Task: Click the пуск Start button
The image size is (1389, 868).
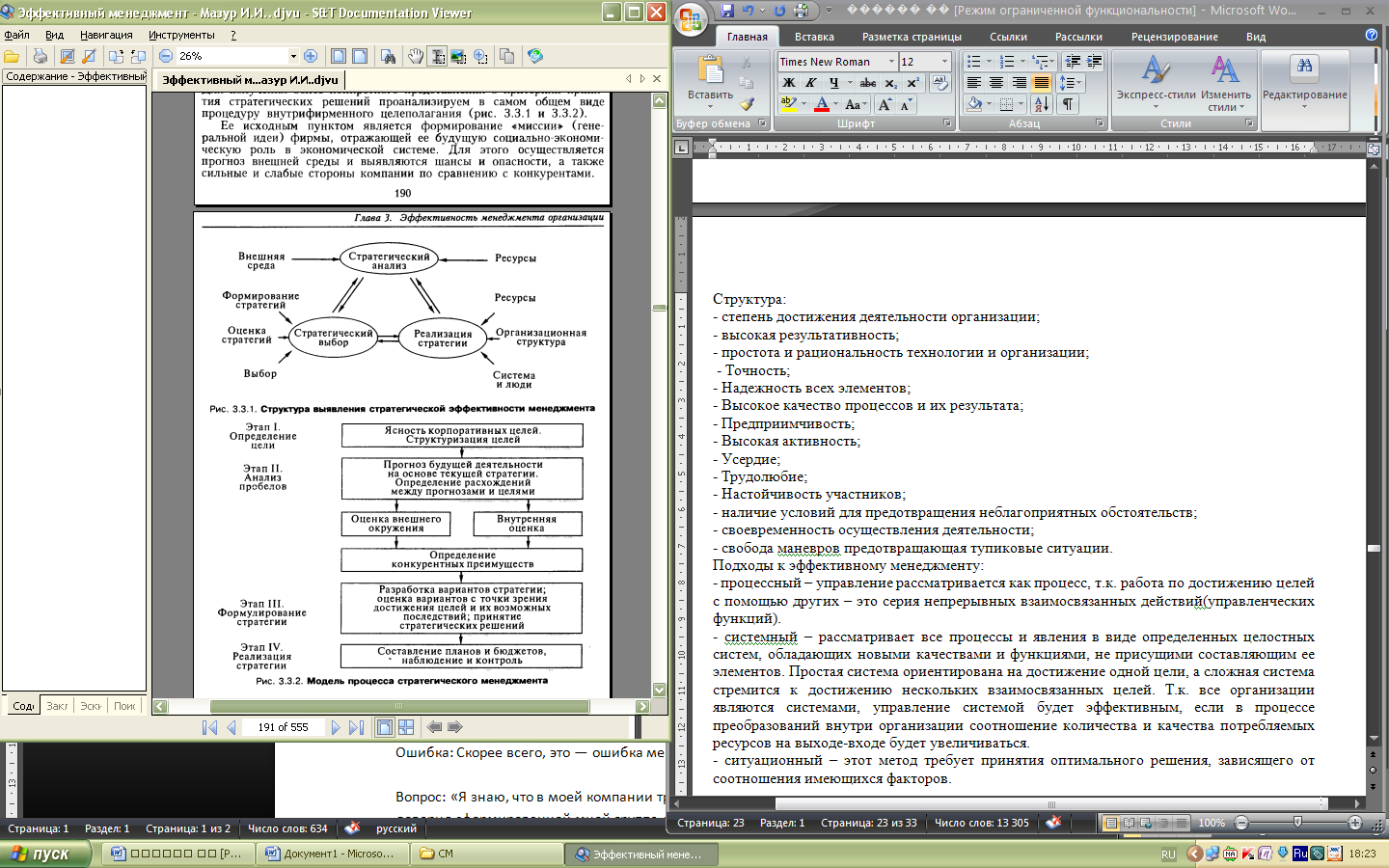Action: (46, 854)
